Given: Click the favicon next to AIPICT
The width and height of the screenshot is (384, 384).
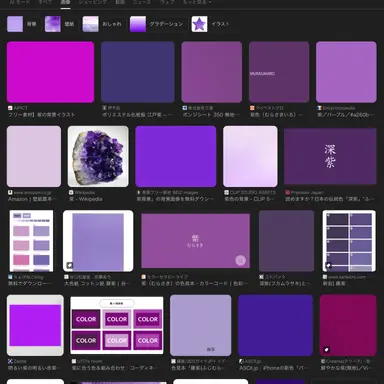Looking at the screenshot, I should (x=10, y=108).
